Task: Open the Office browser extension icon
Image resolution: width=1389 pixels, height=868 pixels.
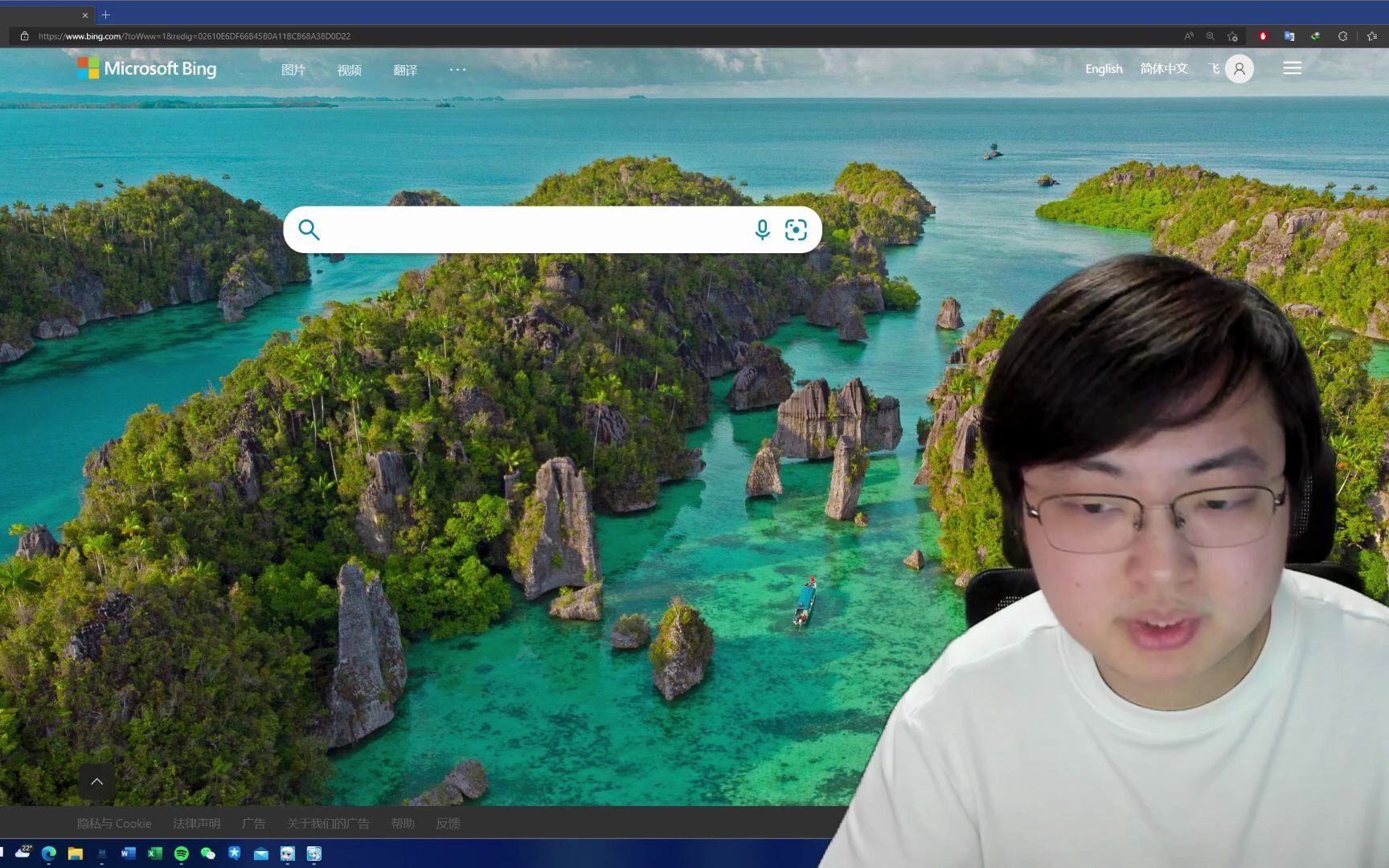Action: tap(1288, 36)
